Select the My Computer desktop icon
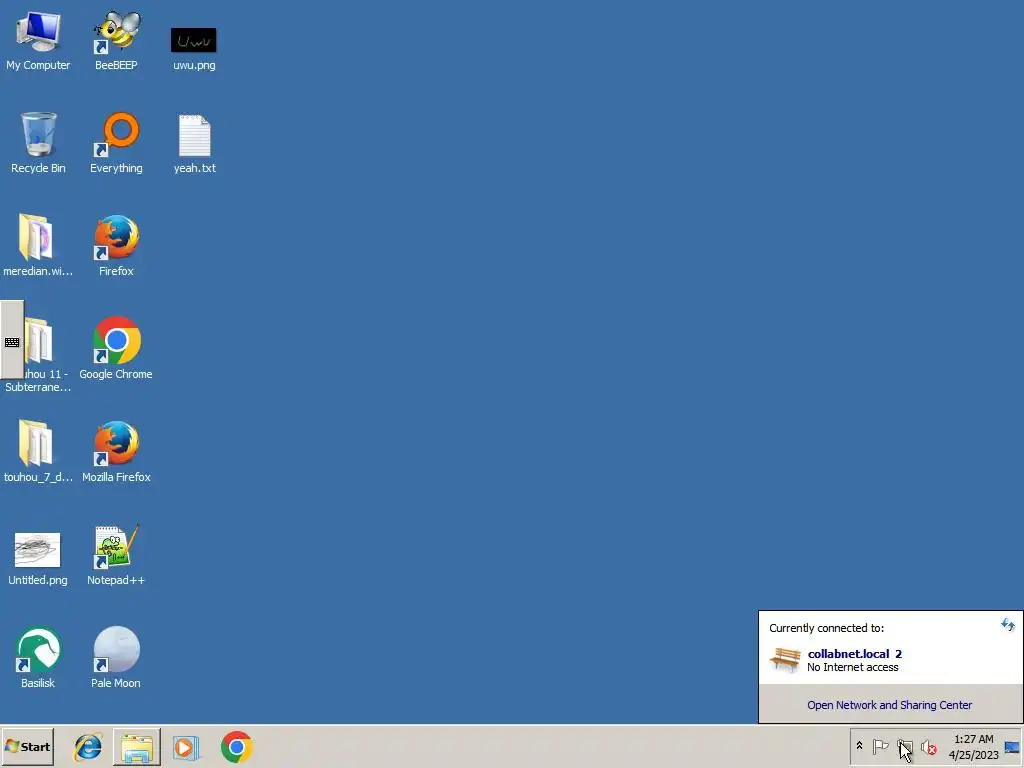 click(38, 40)
